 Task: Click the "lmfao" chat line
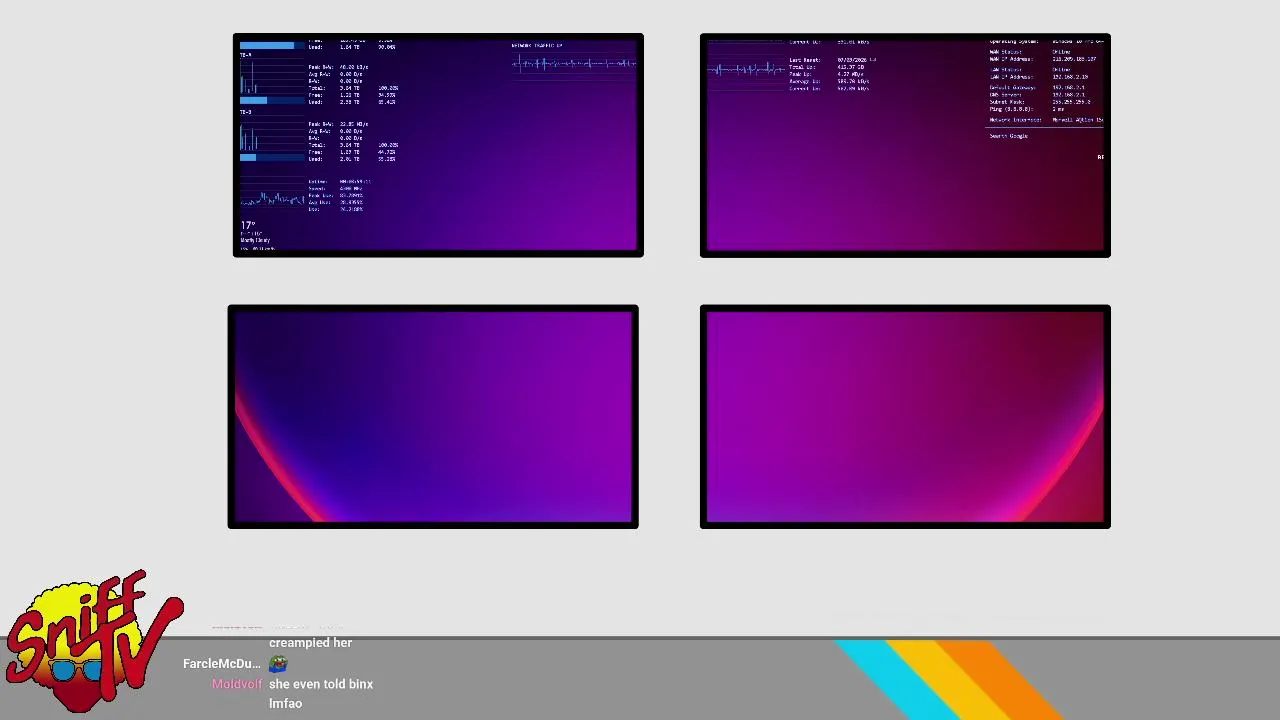point(285,703)
